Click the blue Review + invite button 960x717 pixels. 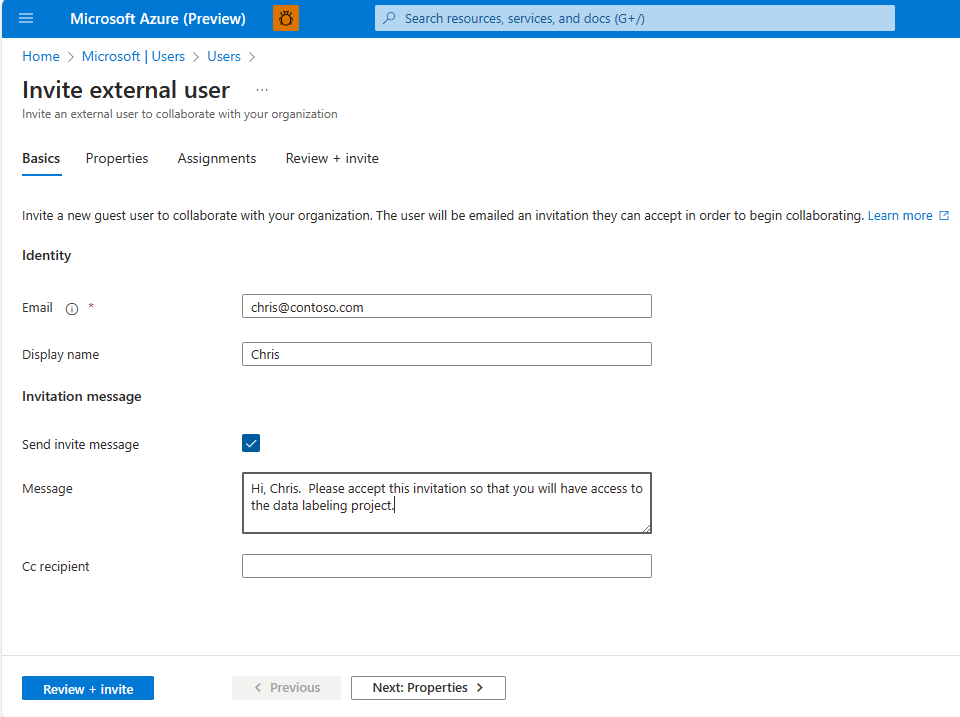[88, 688]
